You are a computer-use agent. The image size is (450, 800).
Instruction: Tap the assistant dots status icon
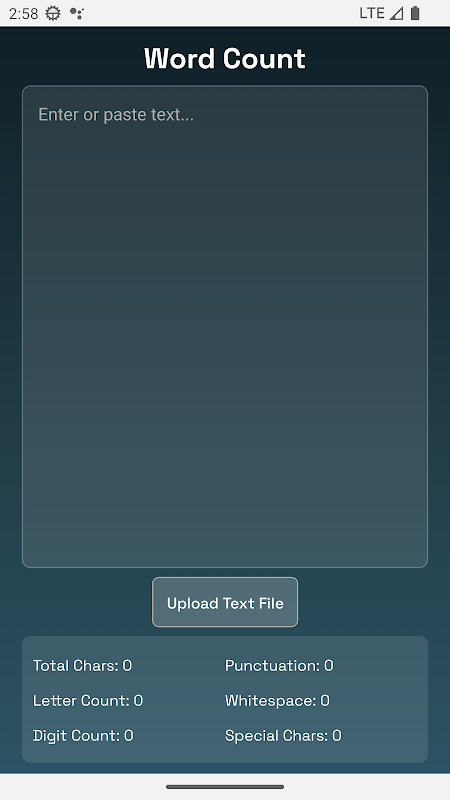77,13
